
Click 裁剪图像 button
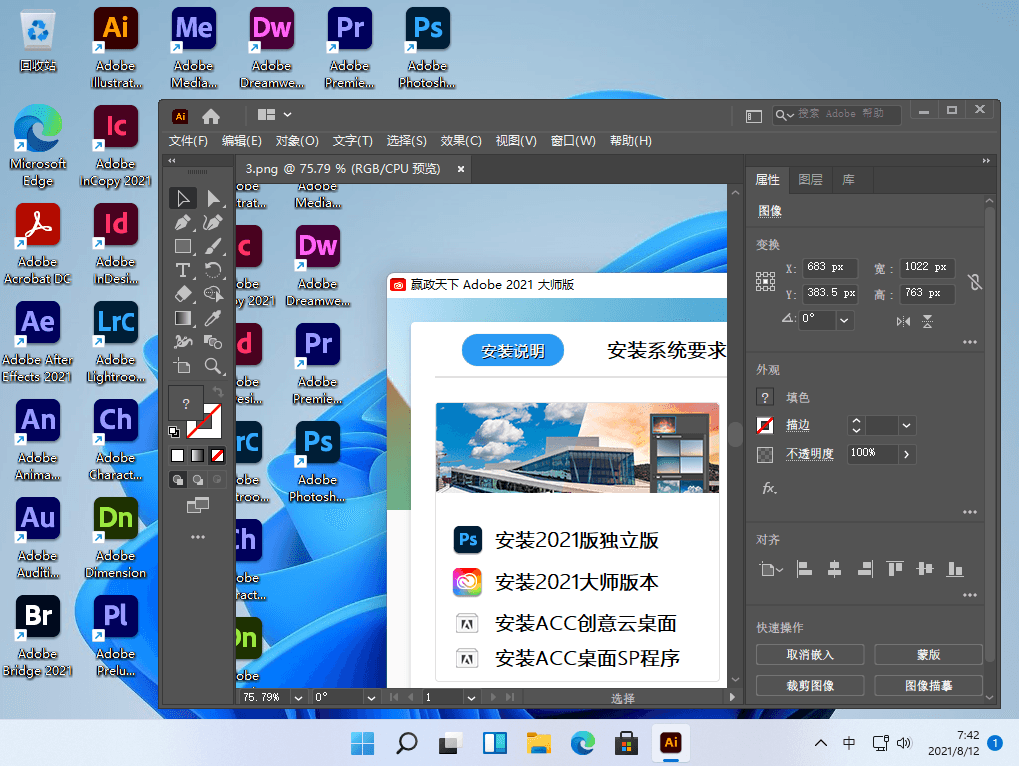click(810, 685)
